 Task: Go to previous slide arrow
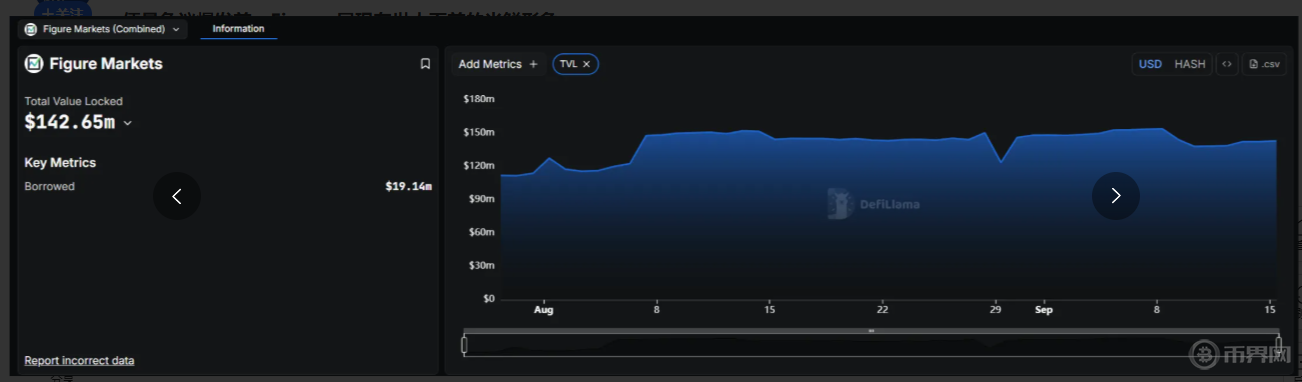[177, 196]
